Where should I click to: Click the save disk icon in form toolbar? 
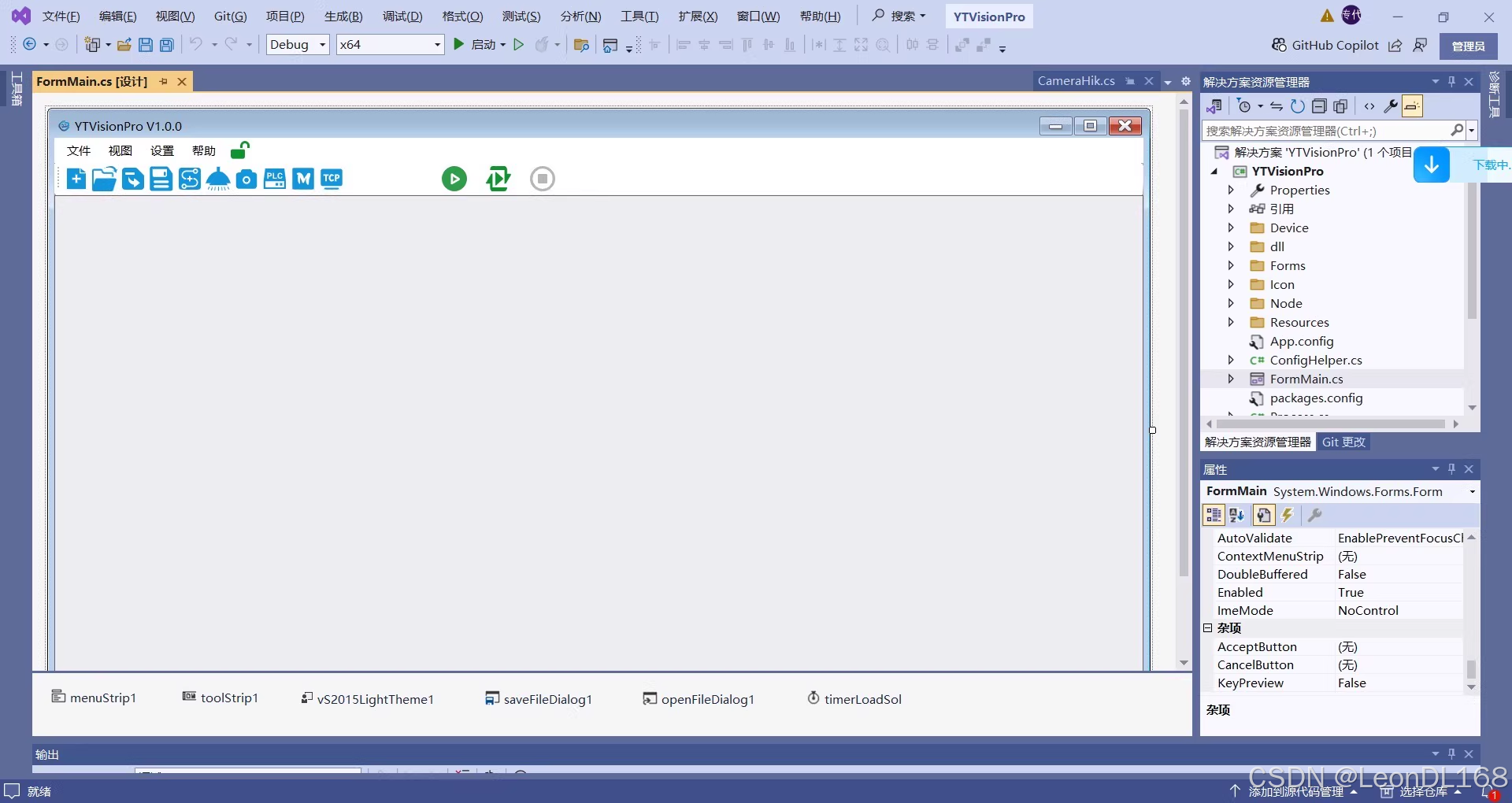tap(161, 179)
